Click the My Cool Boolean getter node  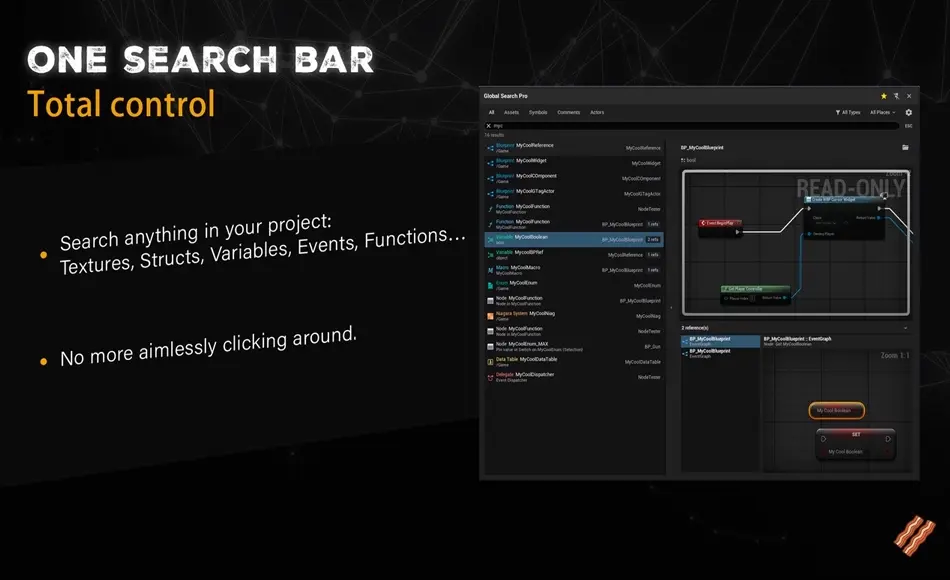coord(836,411)
